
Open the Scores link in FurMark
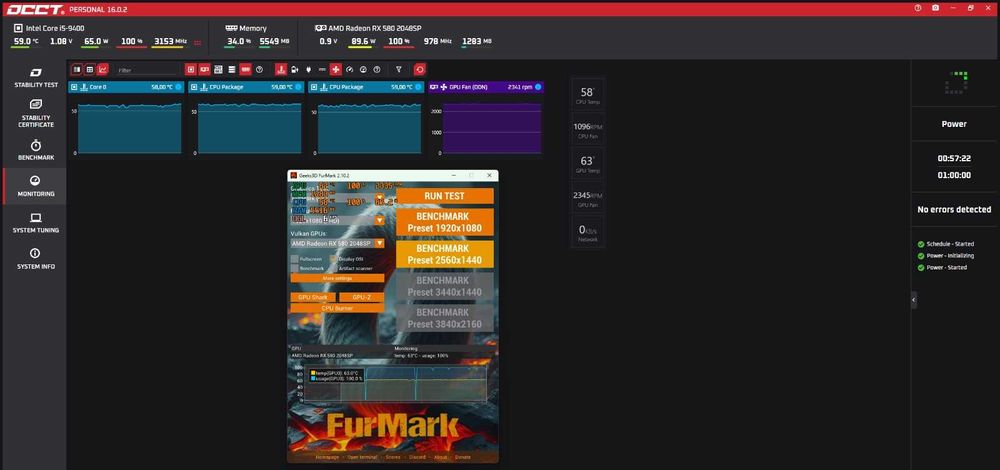pyautogui.click(x=393, y=457)
